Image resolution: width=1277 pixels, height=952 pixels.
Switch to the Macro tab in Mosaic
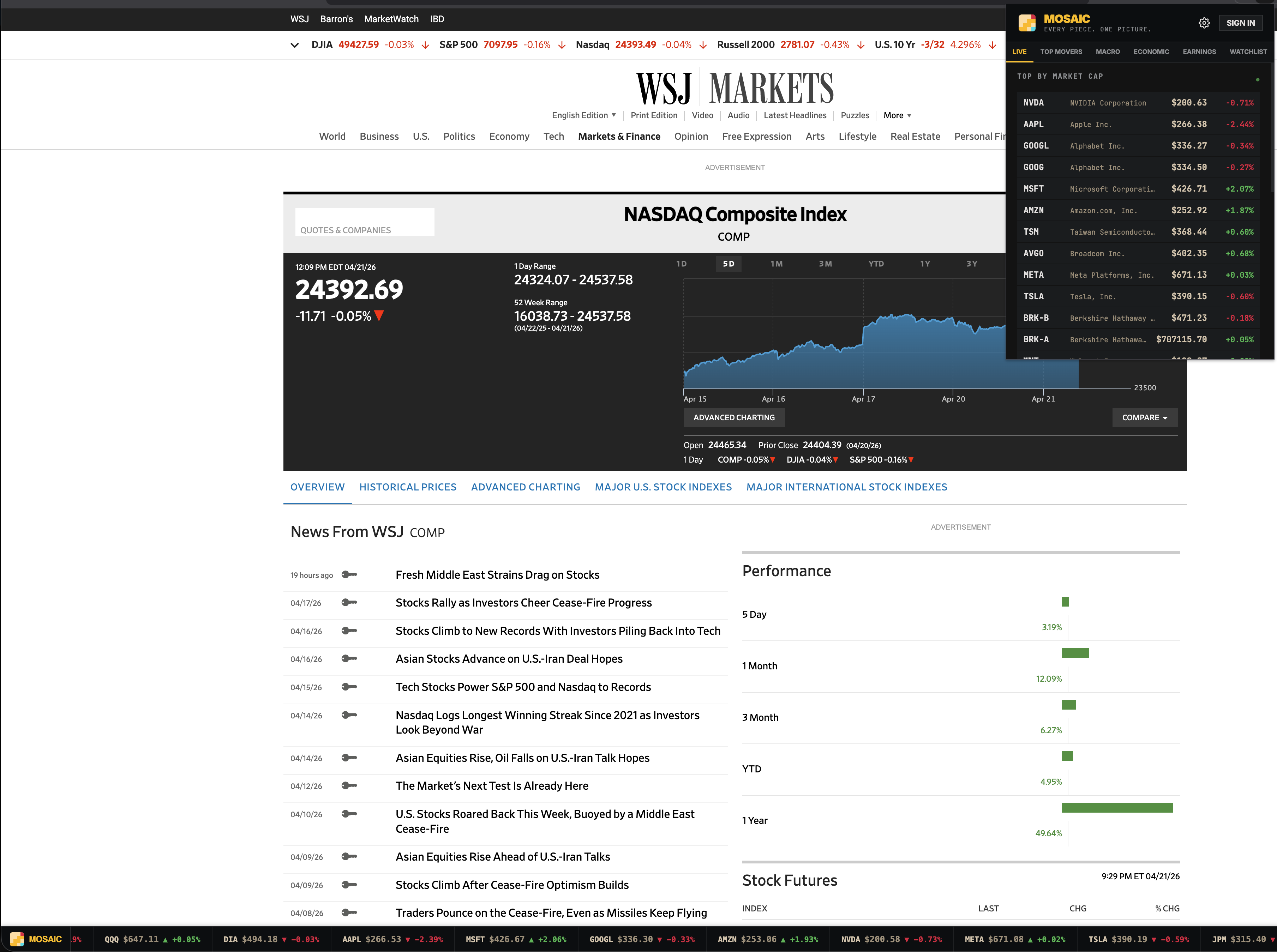[x=1108, y=52]
